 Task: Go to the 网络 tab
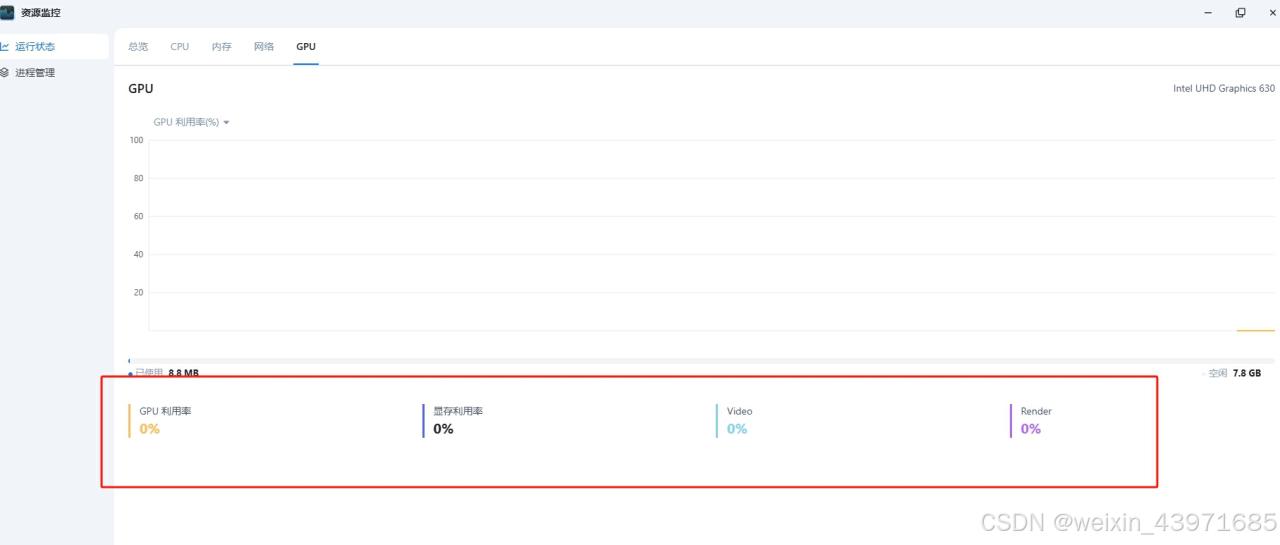(x=264, y=47)
